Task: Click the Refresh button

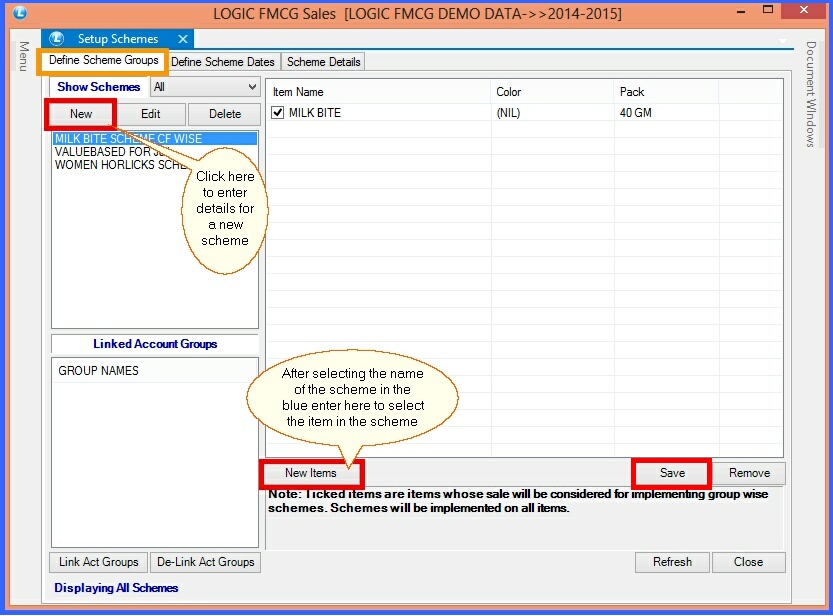Action: coord(672,562)
